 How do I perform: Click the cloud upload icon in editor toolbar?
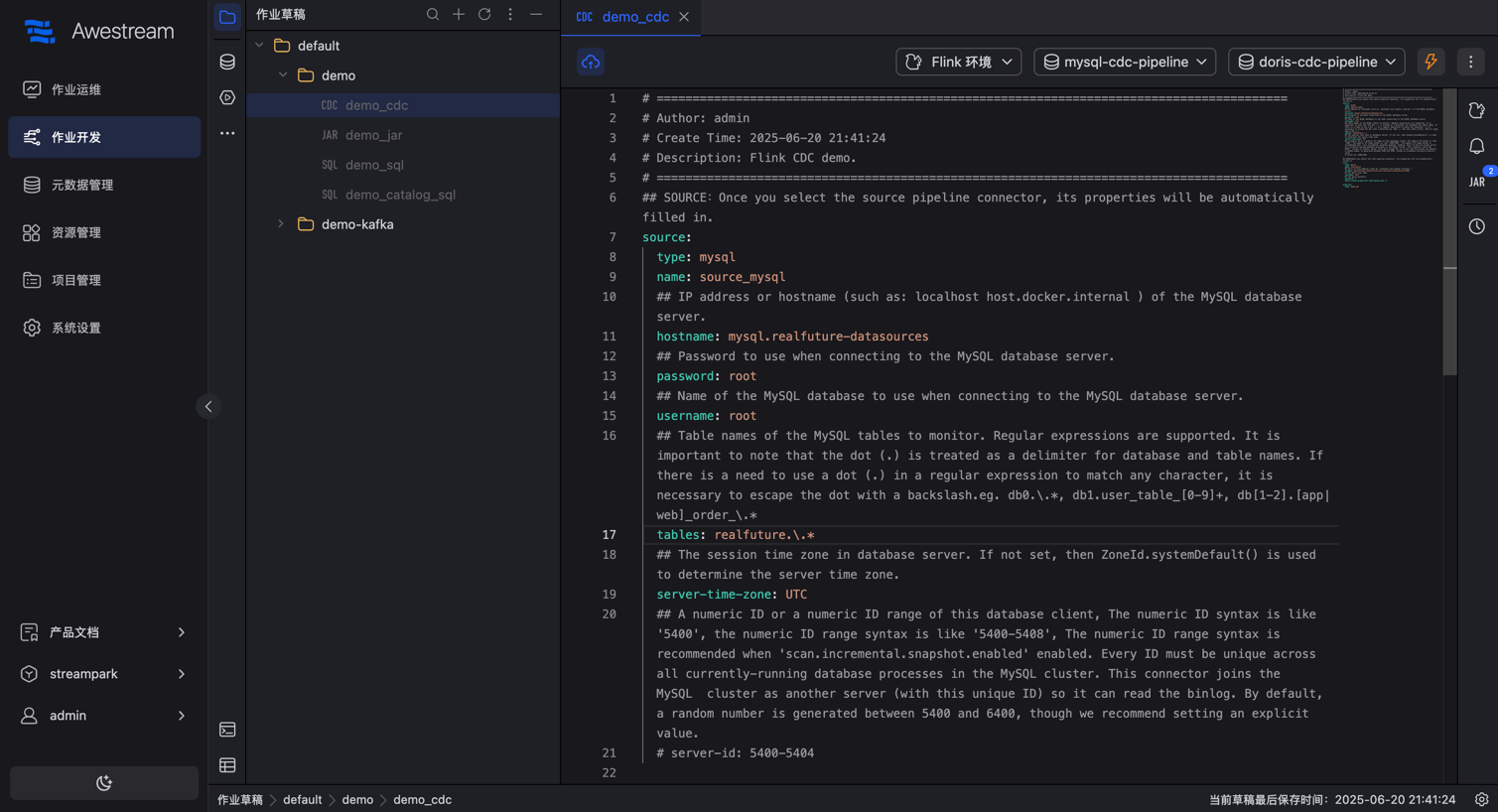tap(591, 62)
